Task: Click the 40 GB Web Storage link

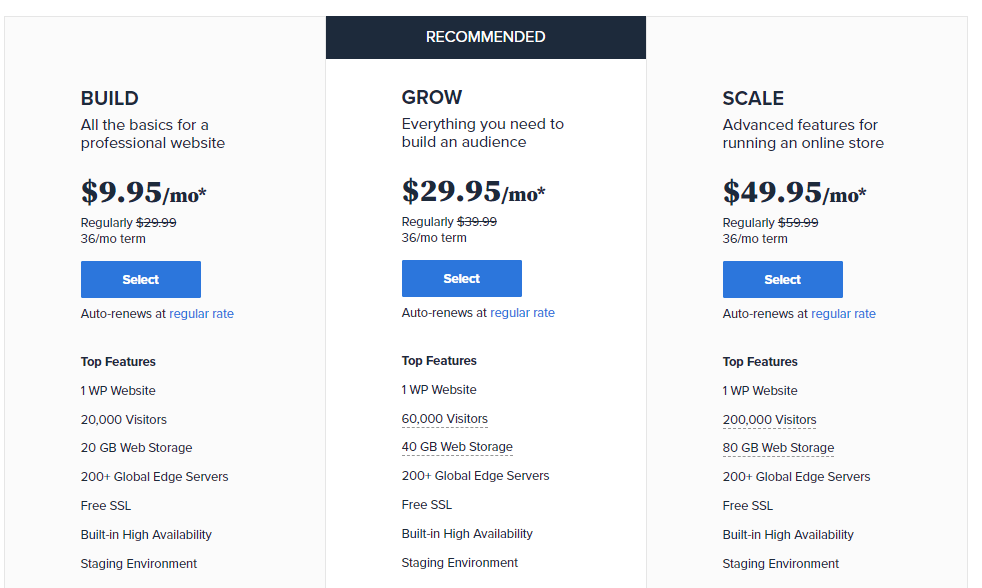Action: [x=456, y=446]
